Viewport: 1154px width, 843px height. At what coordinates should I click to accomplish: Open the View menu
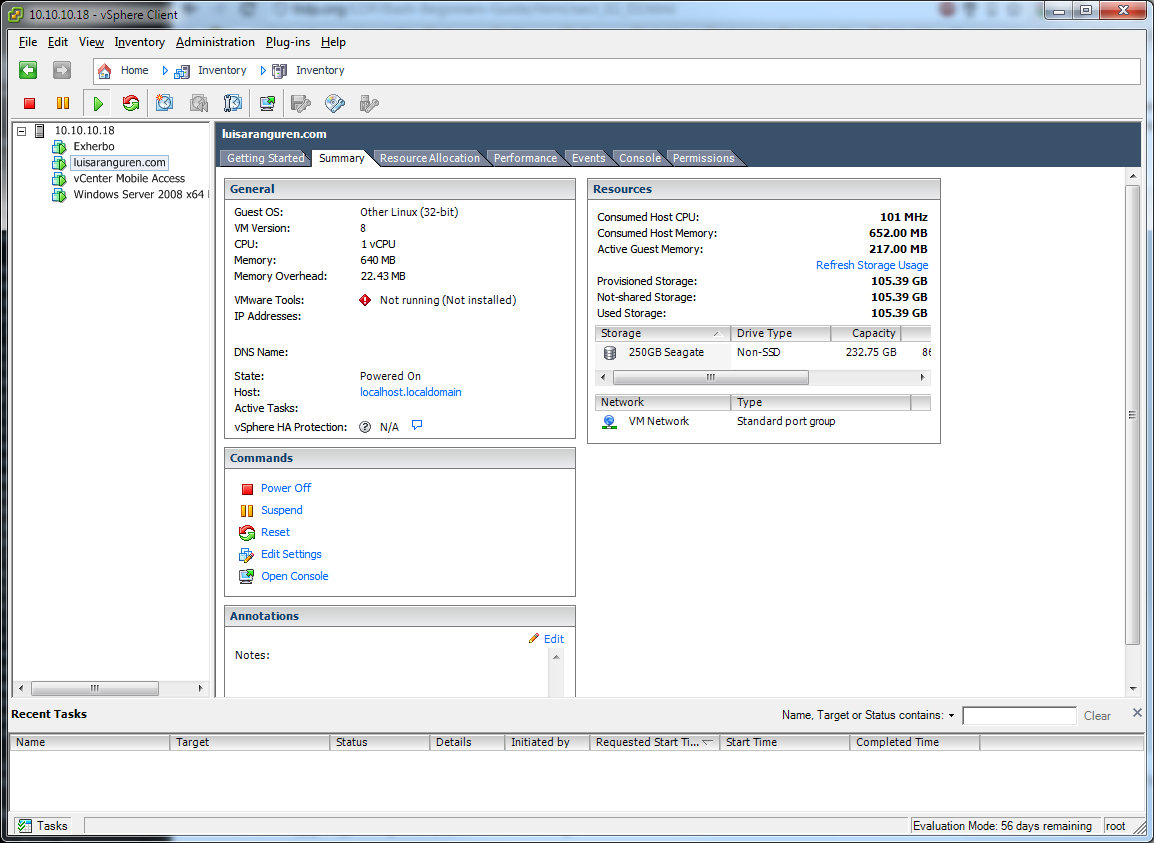(91, 42)
